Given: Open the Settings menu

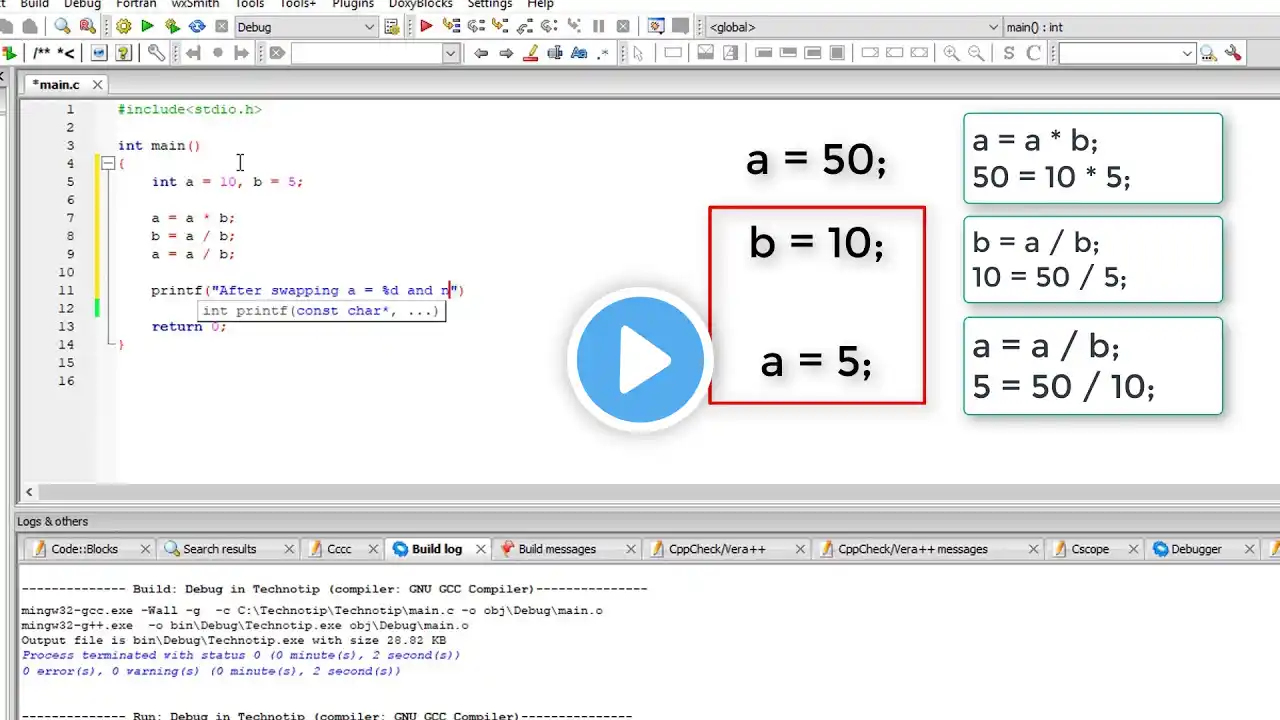Looking at the screenshot, I should (x=490, y=4).
